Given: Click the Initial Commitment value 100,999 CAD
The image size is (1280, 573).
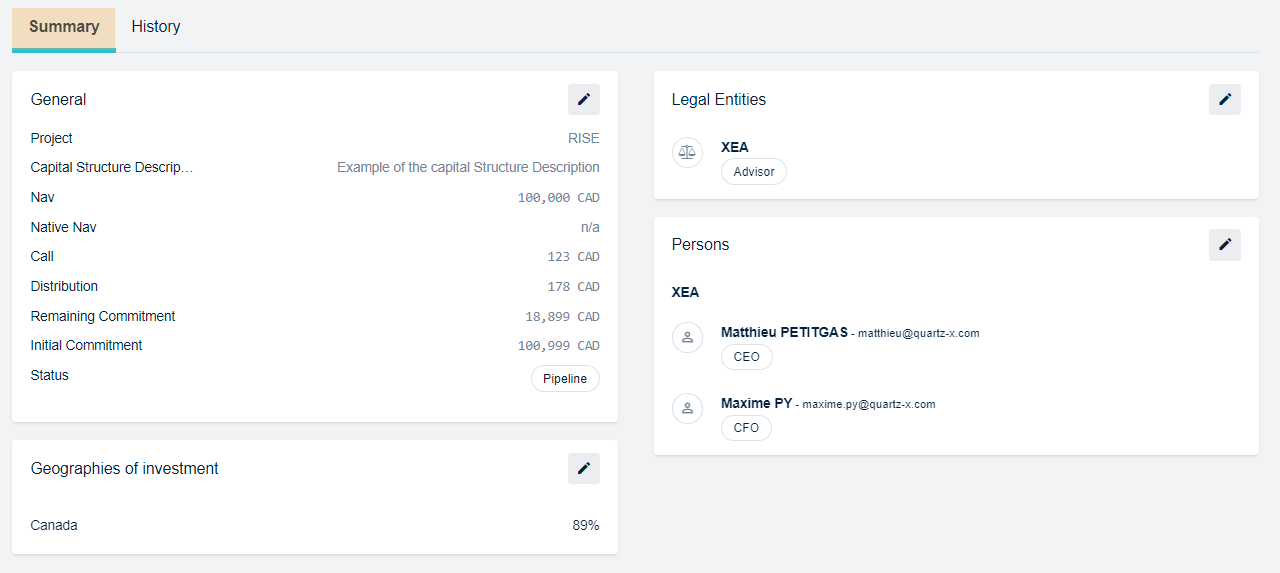Looking at the screenshot, I should [558, 346].
